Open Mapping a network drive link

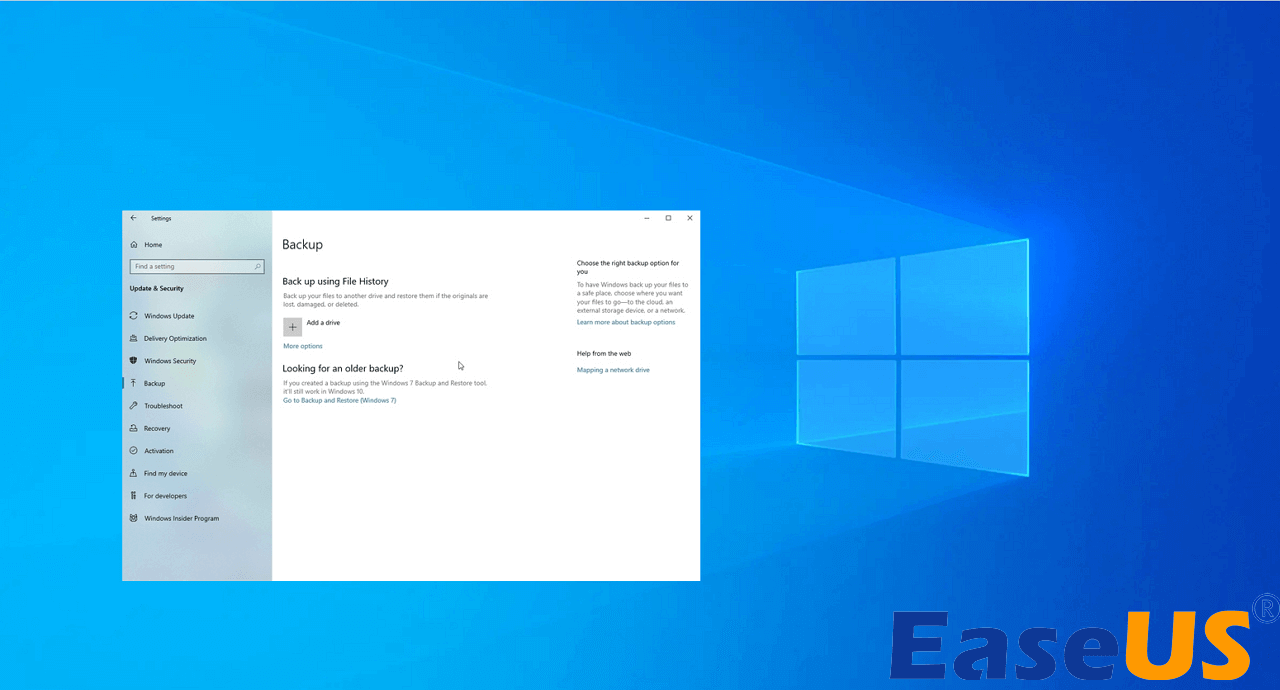613,370
